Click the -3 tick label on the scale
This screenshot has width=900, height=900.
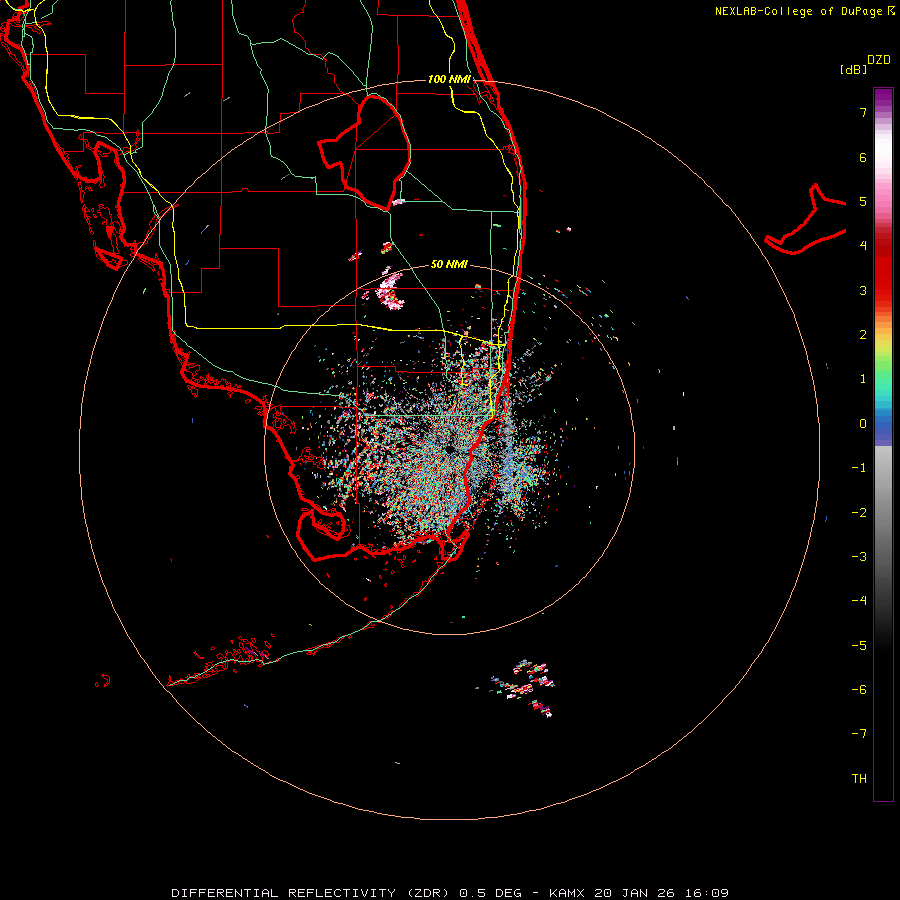click(859, 557)
